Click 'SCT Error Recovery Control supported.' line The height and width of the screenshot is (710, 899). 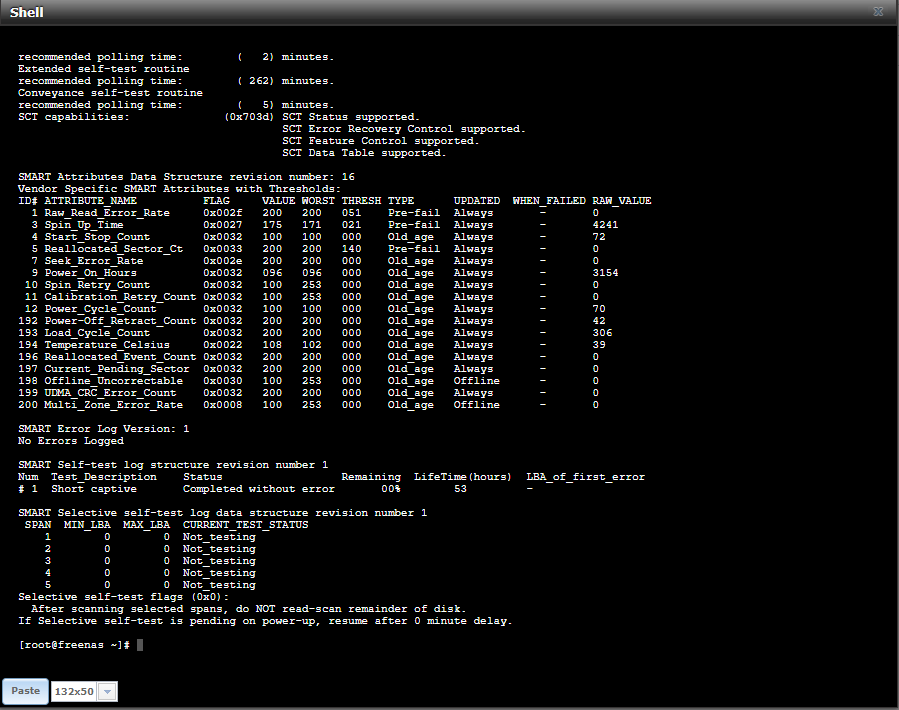coord(404,129)
